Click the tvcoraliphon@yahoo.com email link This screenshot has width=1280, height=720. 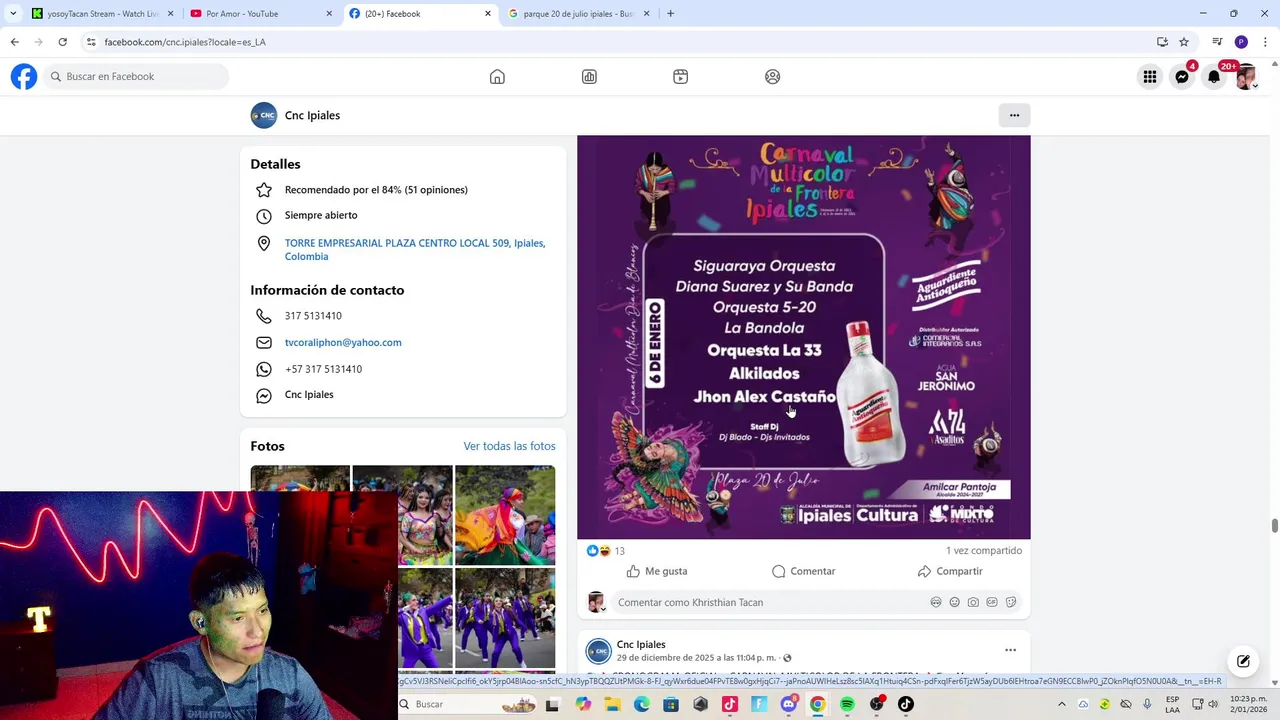pyautogui.click(x=343, y=342)
